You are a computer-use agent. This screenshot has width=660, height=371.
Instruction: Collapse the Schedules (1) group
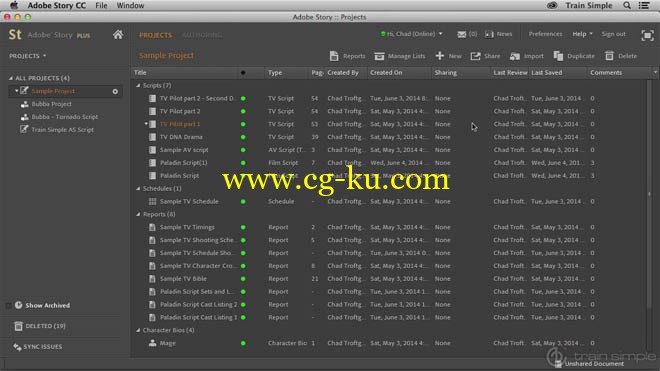(x=138, y=189)
